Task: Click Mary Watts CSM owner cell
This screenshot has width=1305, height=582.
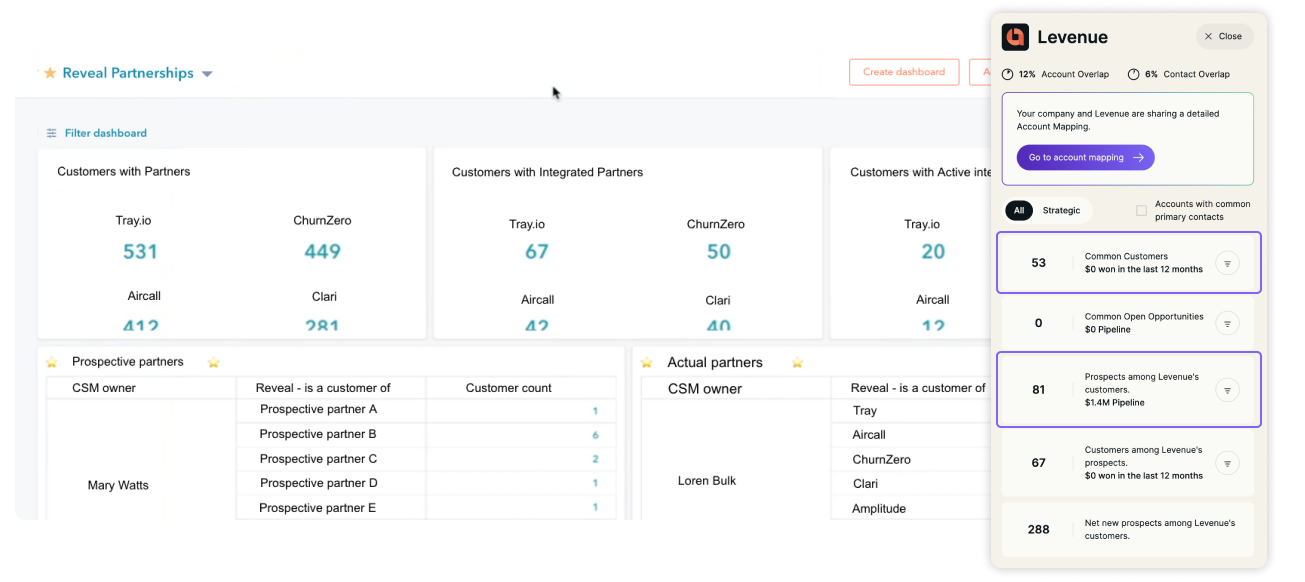Action: coord(118,485)
